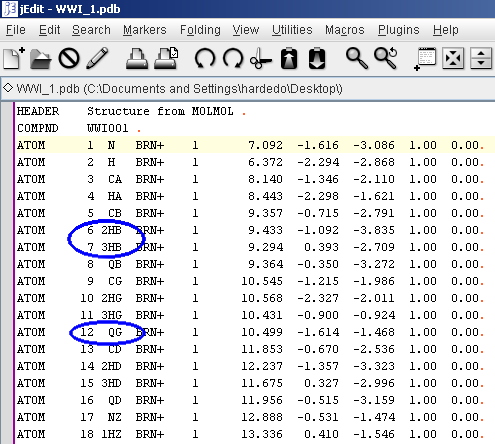Click atom name 2HG in row 10
The height and width of the screenshot is (444, 495).
tap(111, 298)
